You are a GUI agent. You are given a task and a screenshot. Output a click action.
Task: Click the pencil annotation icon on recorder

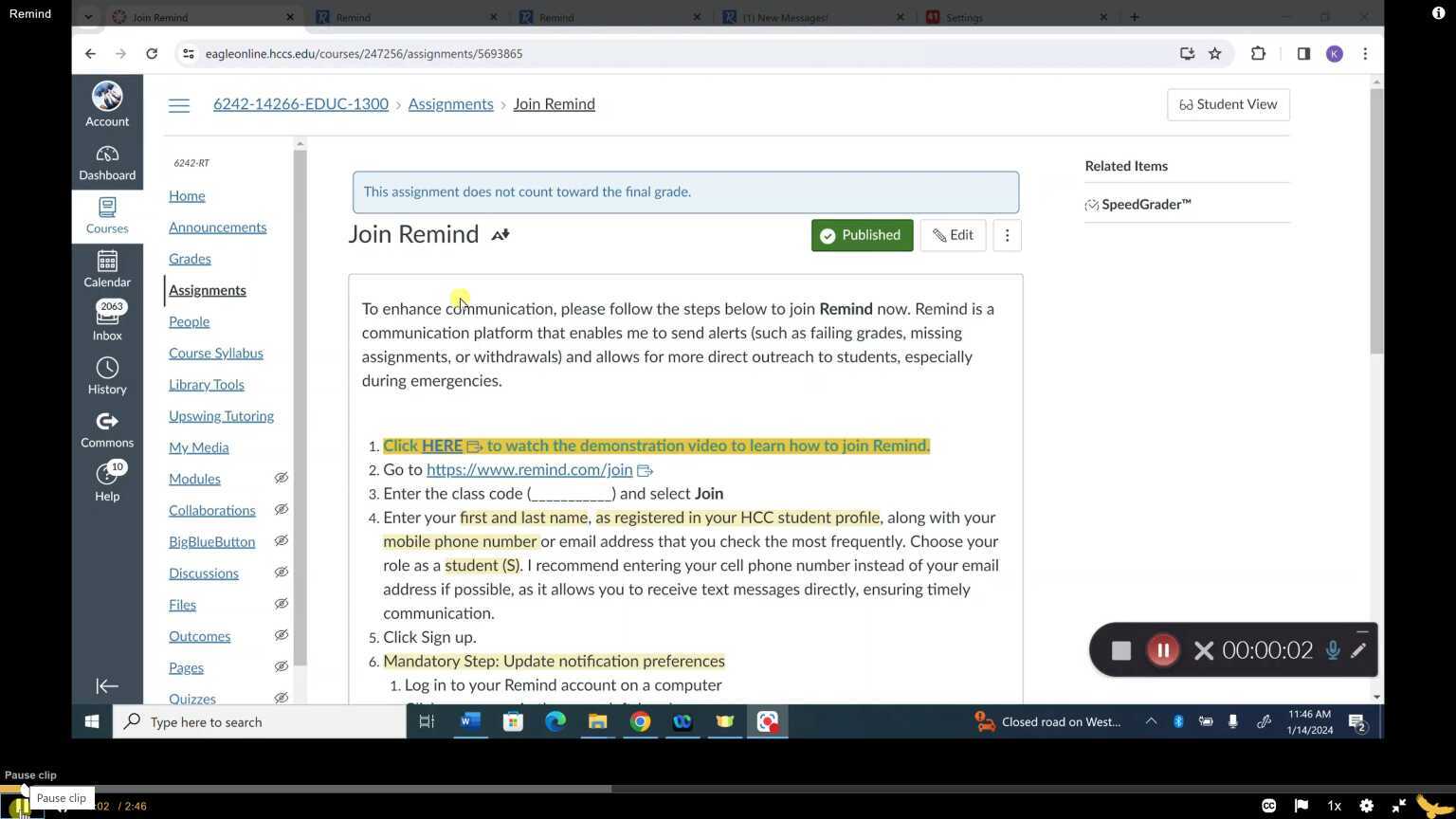click(1358, 650)
